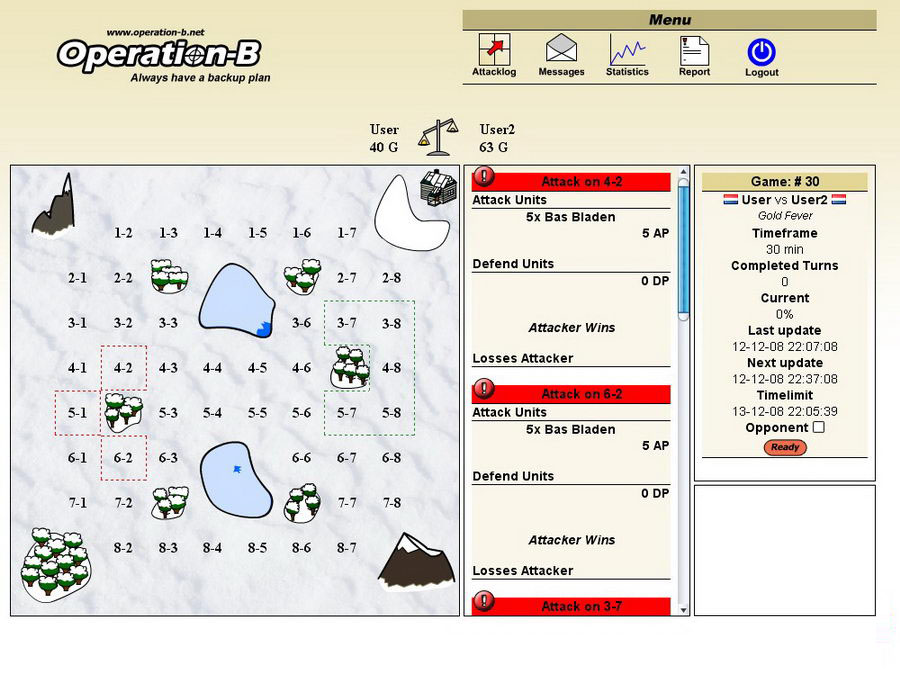Open the Messages envelope icon

pos(561,48)
